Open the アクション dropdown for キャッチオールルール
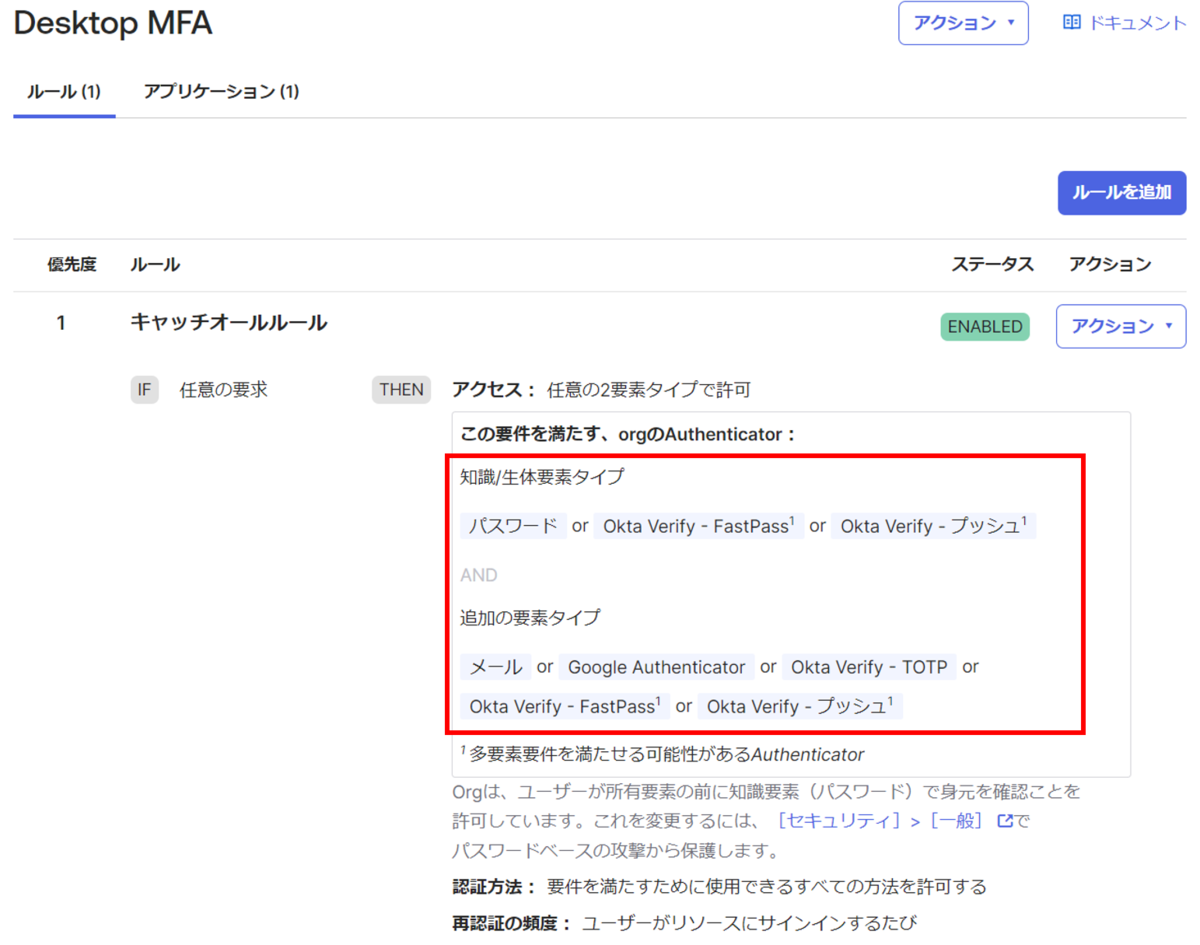 tap(1121, 327)
